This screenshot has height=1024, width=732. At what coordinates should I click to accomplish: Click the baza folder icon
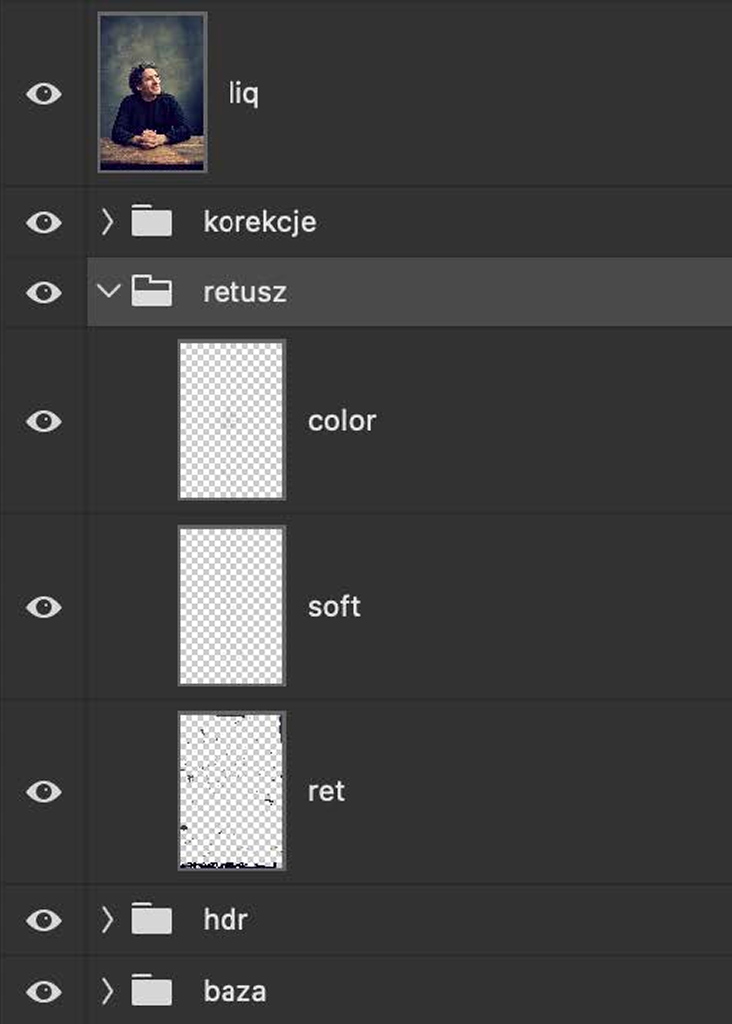pos(151,991)
